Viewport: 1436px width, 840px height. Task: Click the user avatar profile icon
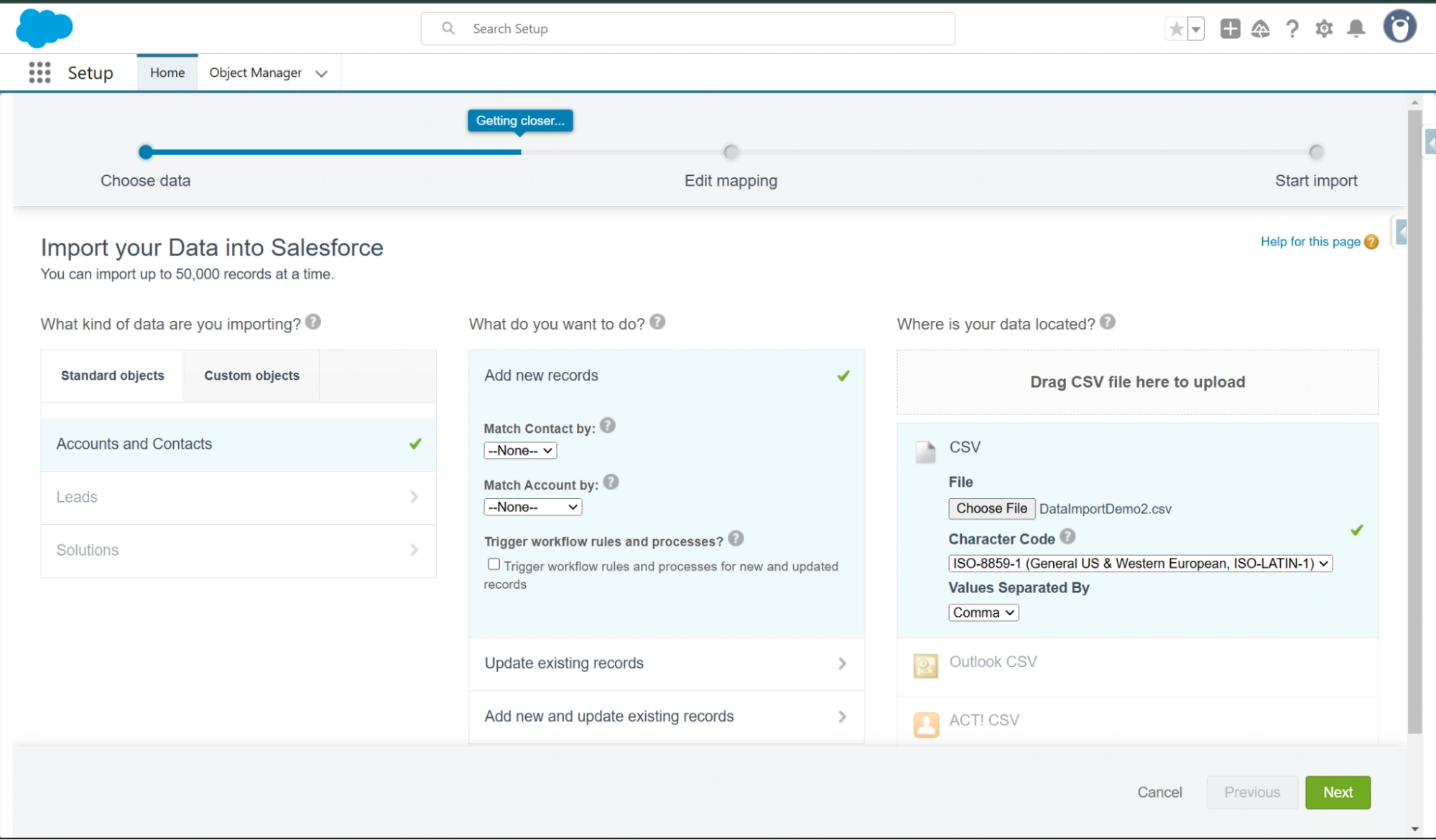pyautogui.click(x=1399, y=27)
